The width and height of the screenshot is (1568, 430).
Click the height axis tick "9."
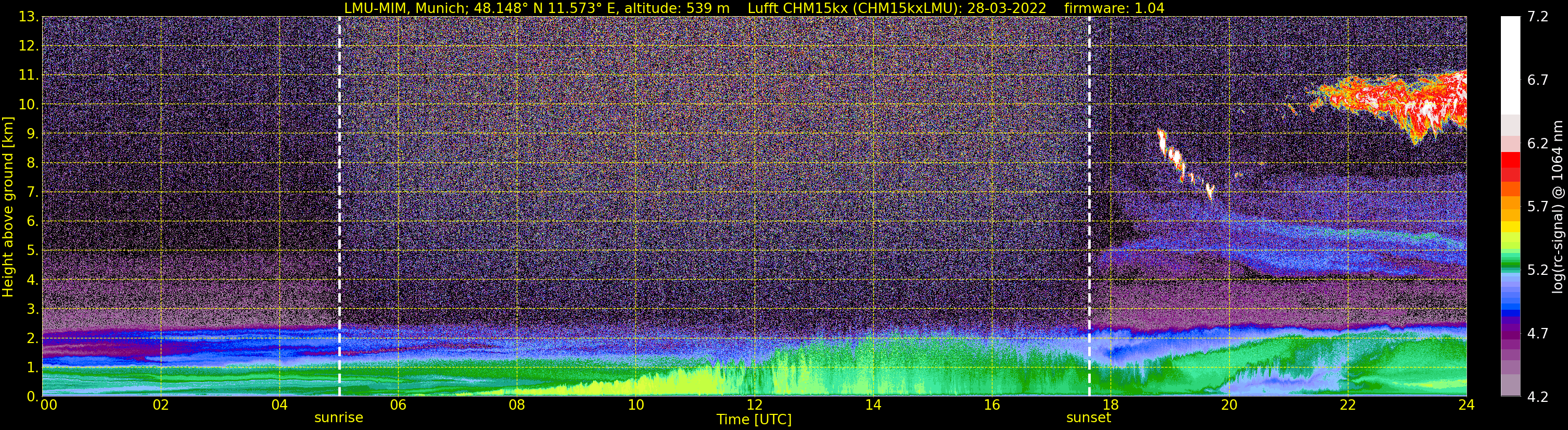coord(32,134)
